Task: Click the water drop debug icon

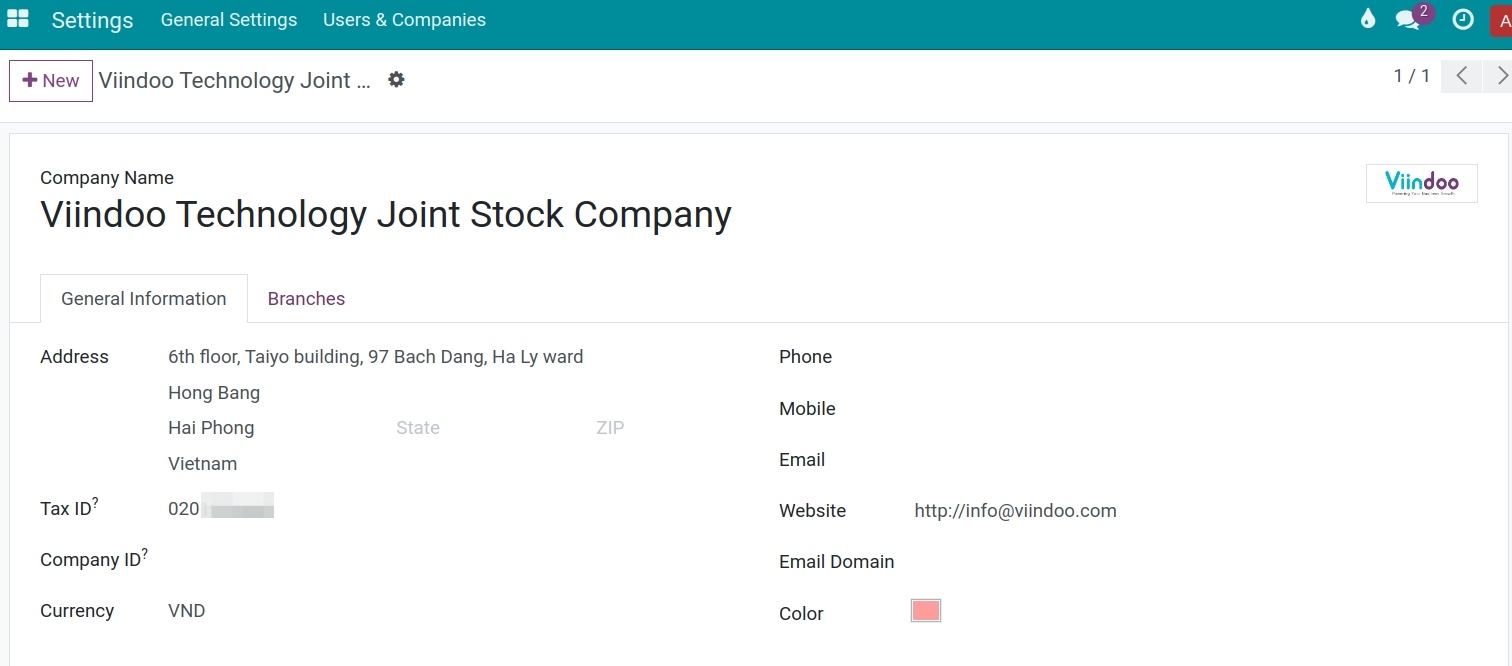Action: pyautogui.click(x=1368, y=19)
